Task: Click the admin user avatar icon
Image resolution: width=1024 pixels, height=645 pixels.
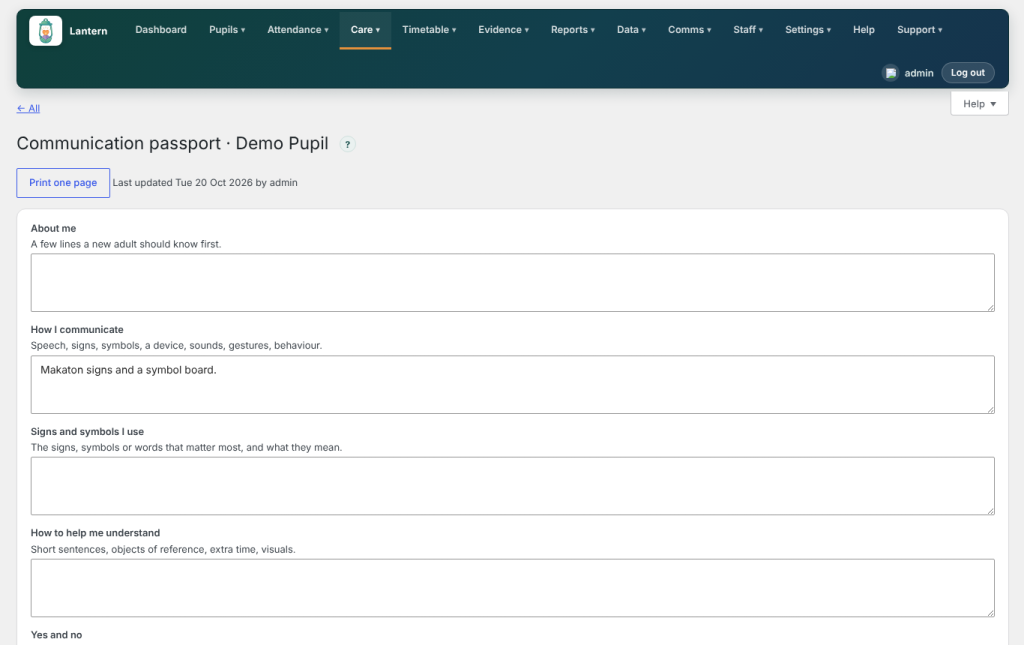Action: coord(890,73)
